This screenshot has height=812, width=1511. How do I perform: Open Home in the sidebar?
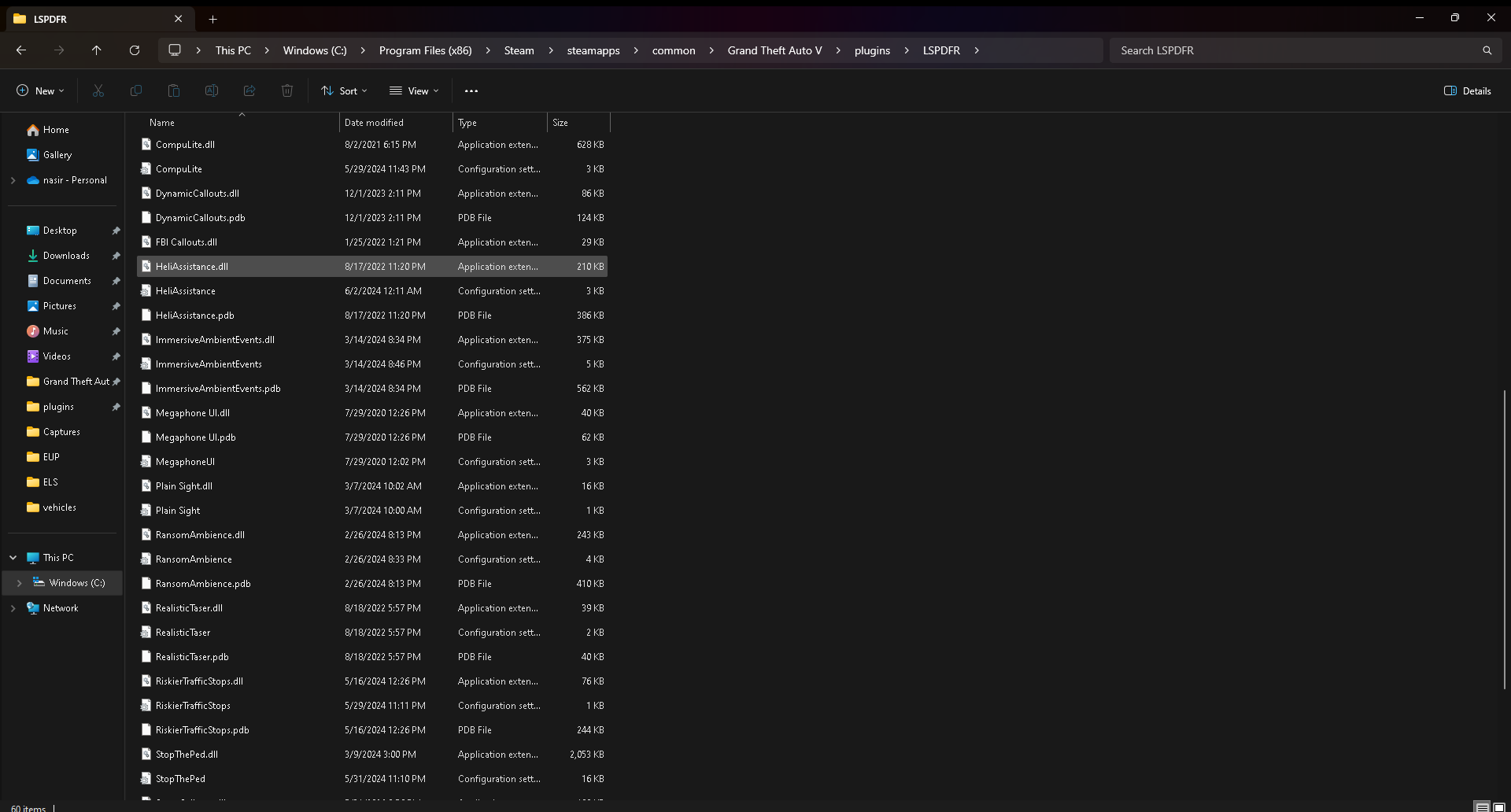(x=56, y=130)
